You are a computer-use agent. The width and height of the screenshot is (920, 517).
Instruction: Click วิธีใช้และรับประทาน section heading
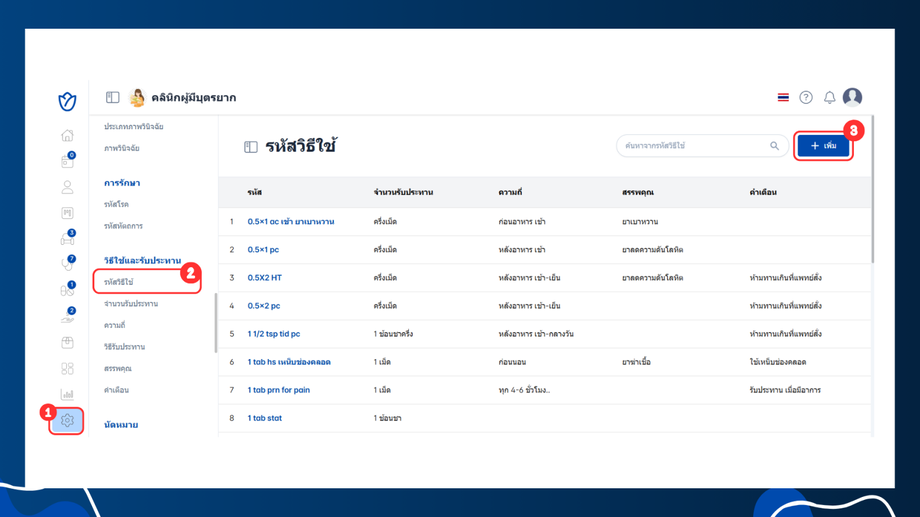(143, 261)
